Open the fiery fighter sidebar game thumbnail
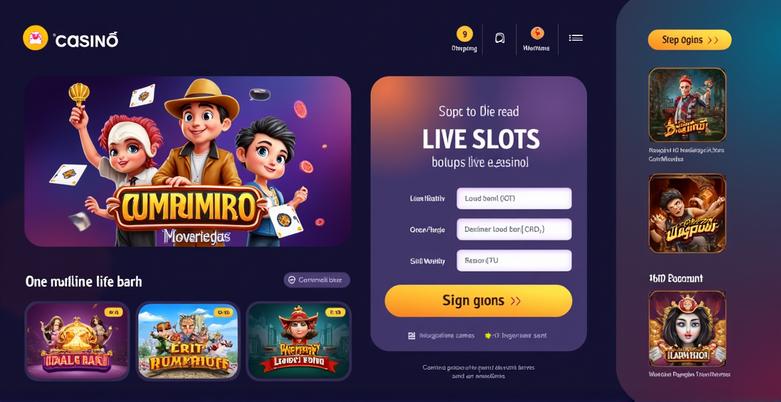 pyautogui.click(x=687, y=213)
